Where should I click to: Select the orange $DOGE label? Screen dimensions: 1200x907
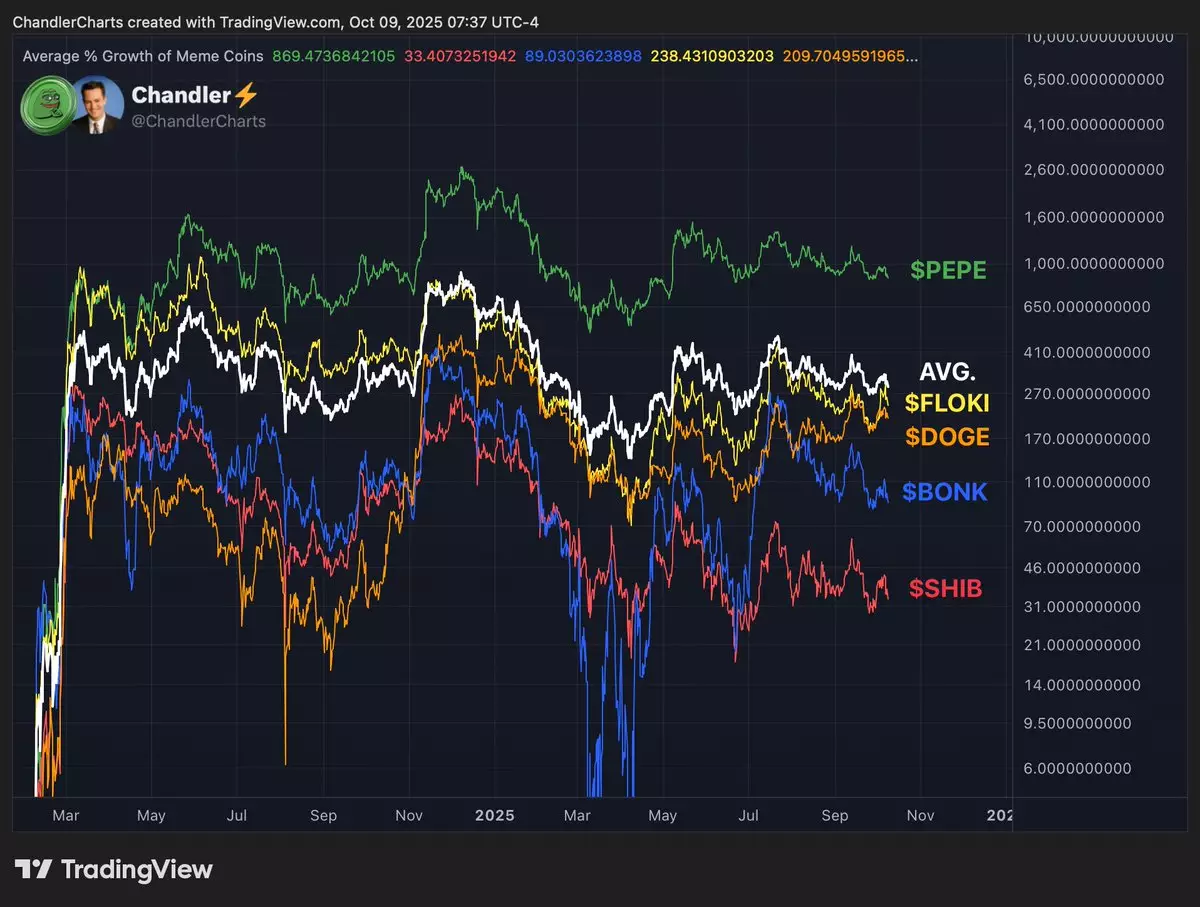tap(947, 436)
